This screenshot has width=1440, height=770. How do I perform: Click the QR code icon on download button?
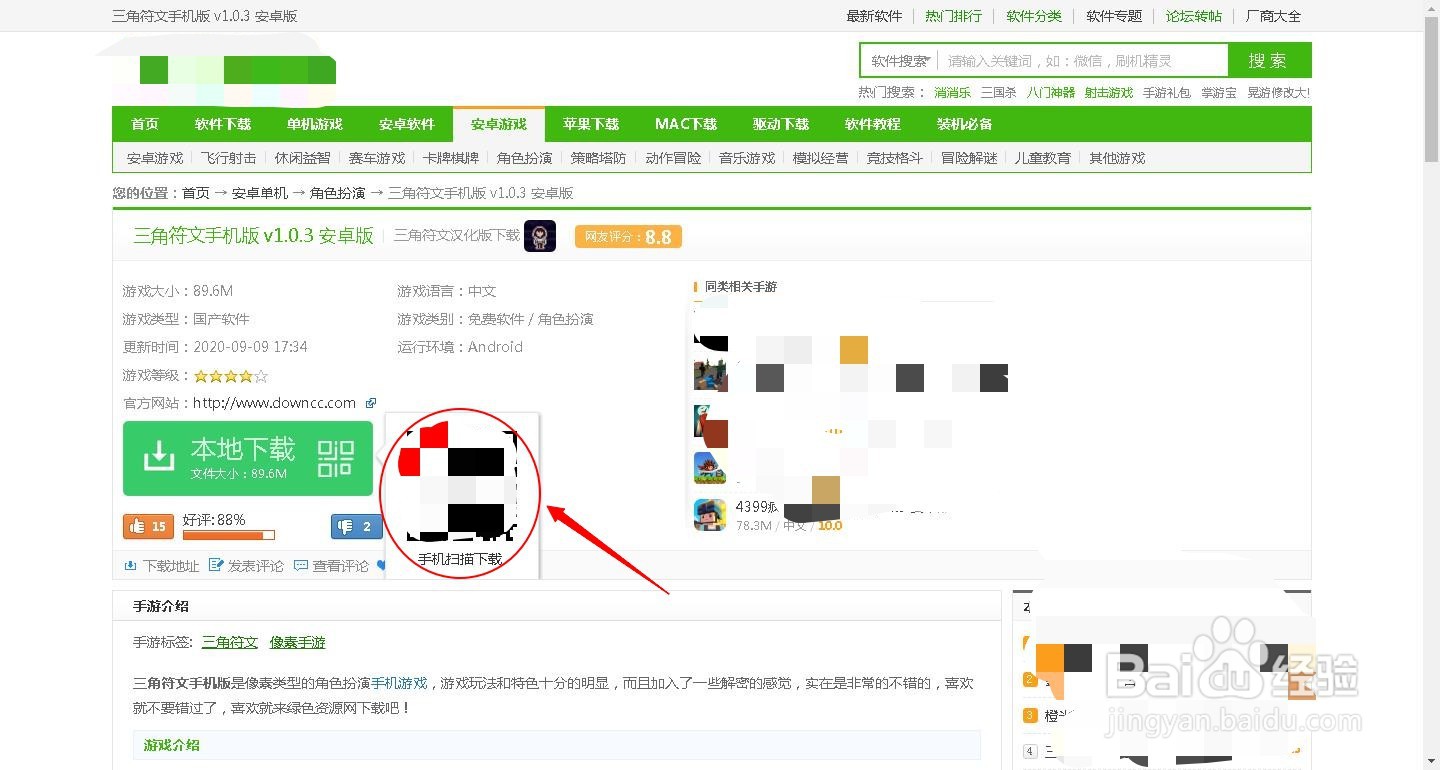tap(336, 458)
